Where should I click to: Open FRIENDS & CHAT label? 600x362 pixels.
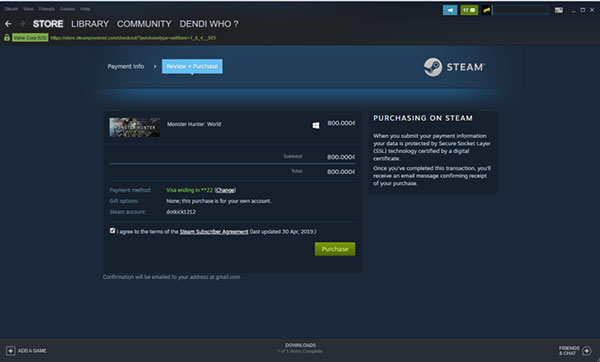click(x=569, y=351)
